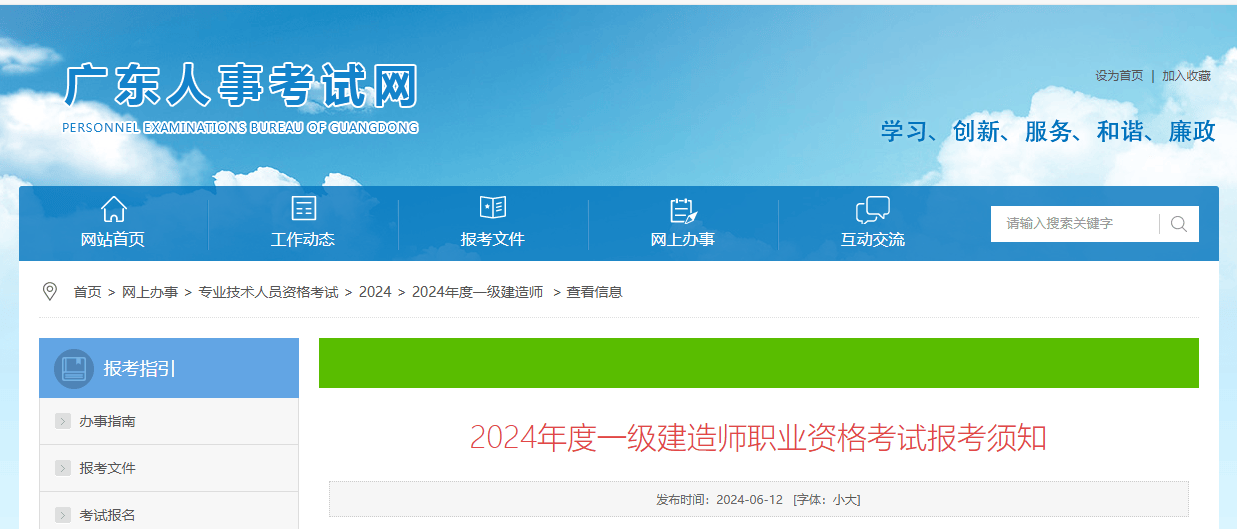This screenshot has width=1237, height=529.
Task: Click the 设为首页 link
Action: point(1118,76)
